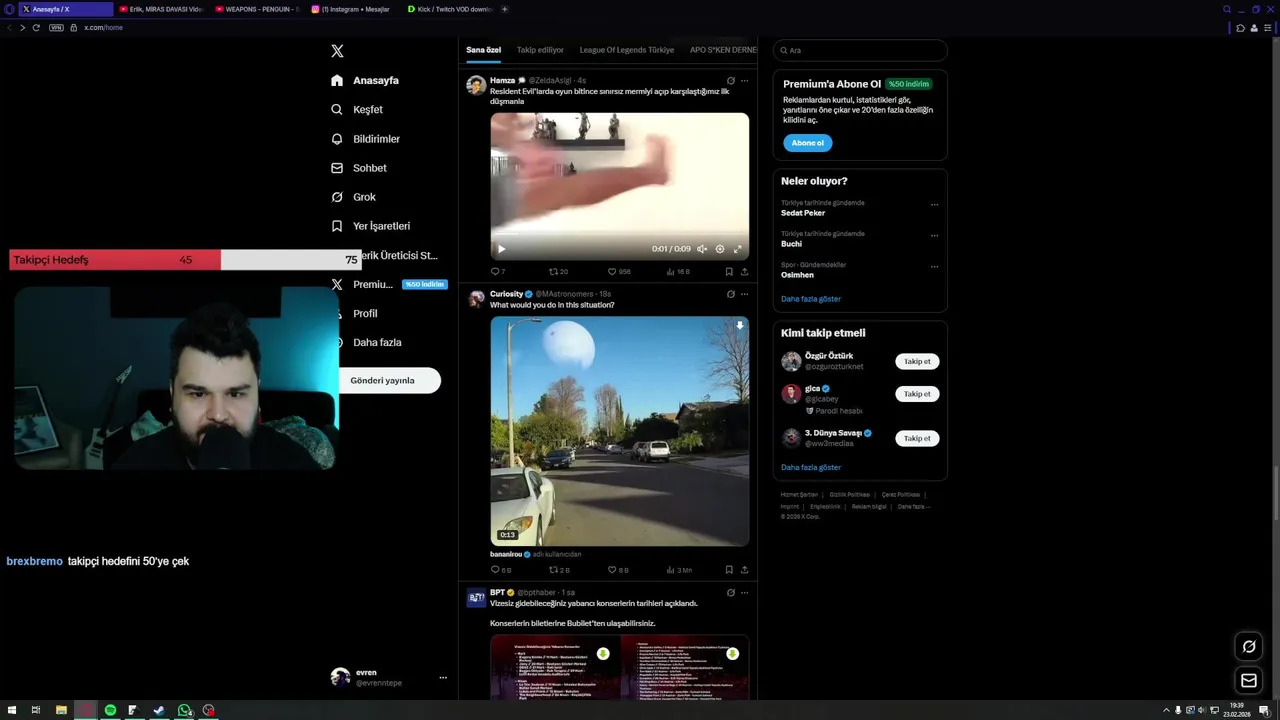The image size is (1280, 720).
Task: Open more options on Hamza's post
Action: 744,81
